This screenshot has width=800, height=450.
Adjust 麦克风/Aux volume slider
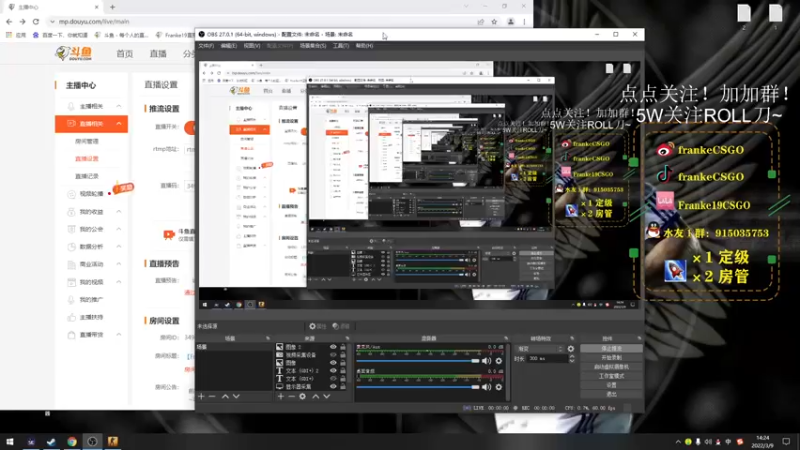(x=418, y=361)
